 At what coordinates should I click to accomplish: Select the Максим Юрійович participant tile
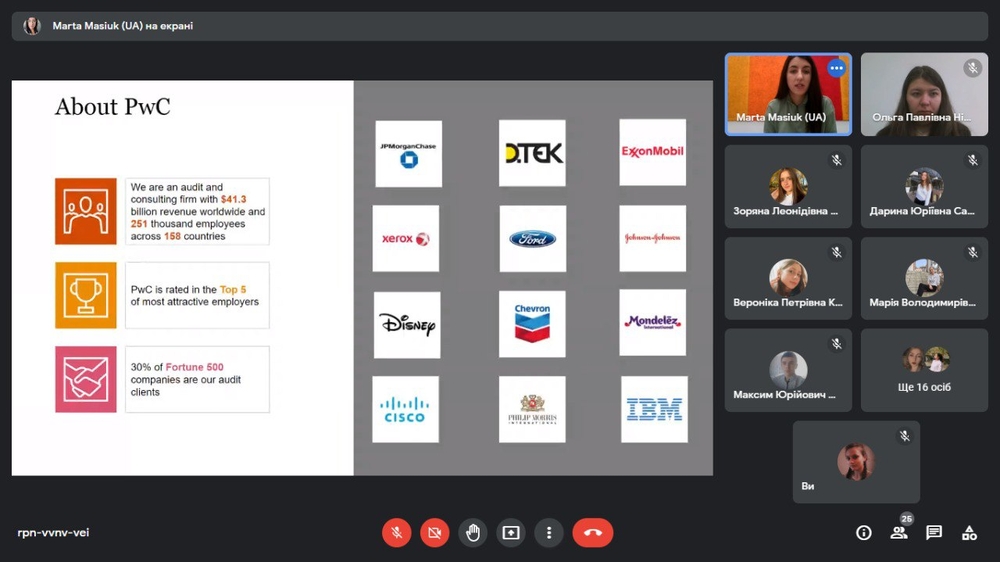pos(788,370)
